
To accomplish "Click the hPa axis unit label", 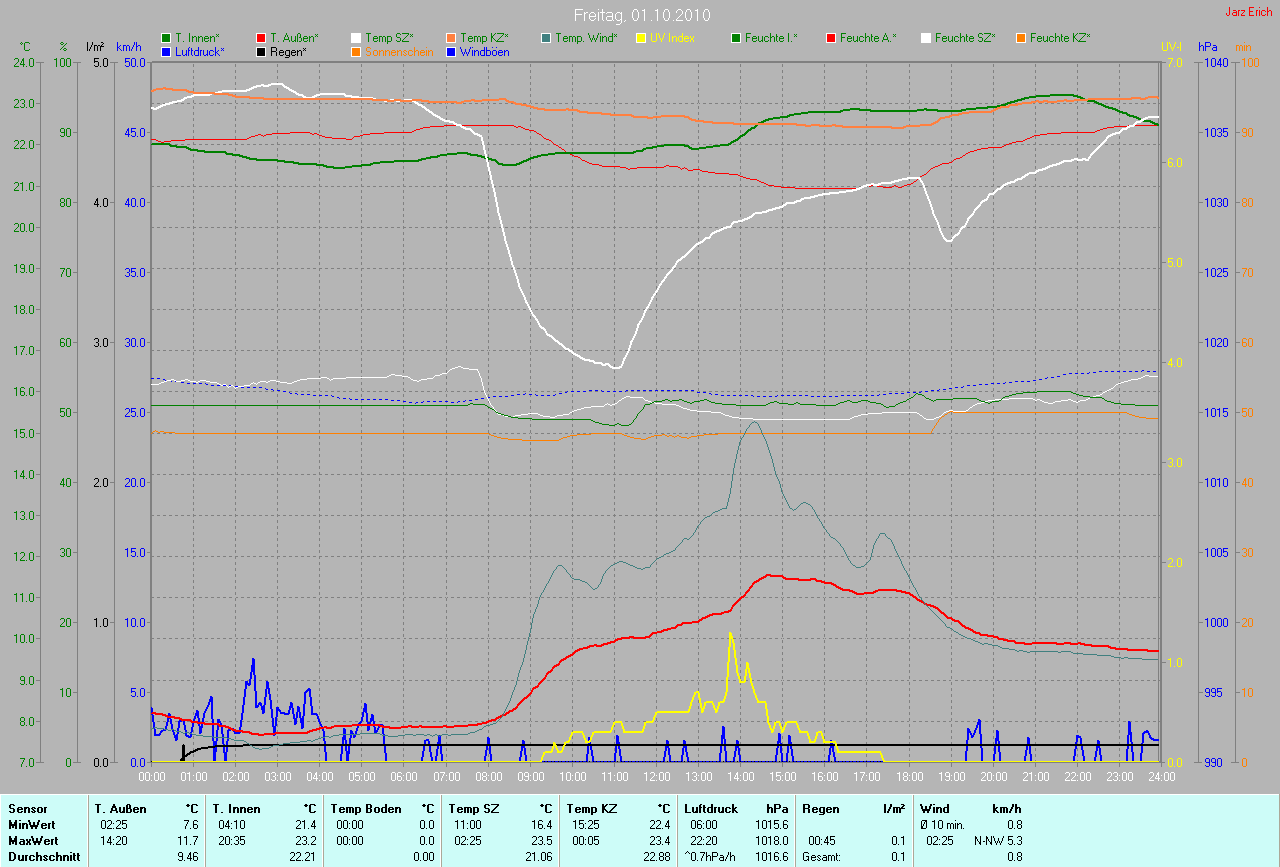I will tap(1207, 47).
